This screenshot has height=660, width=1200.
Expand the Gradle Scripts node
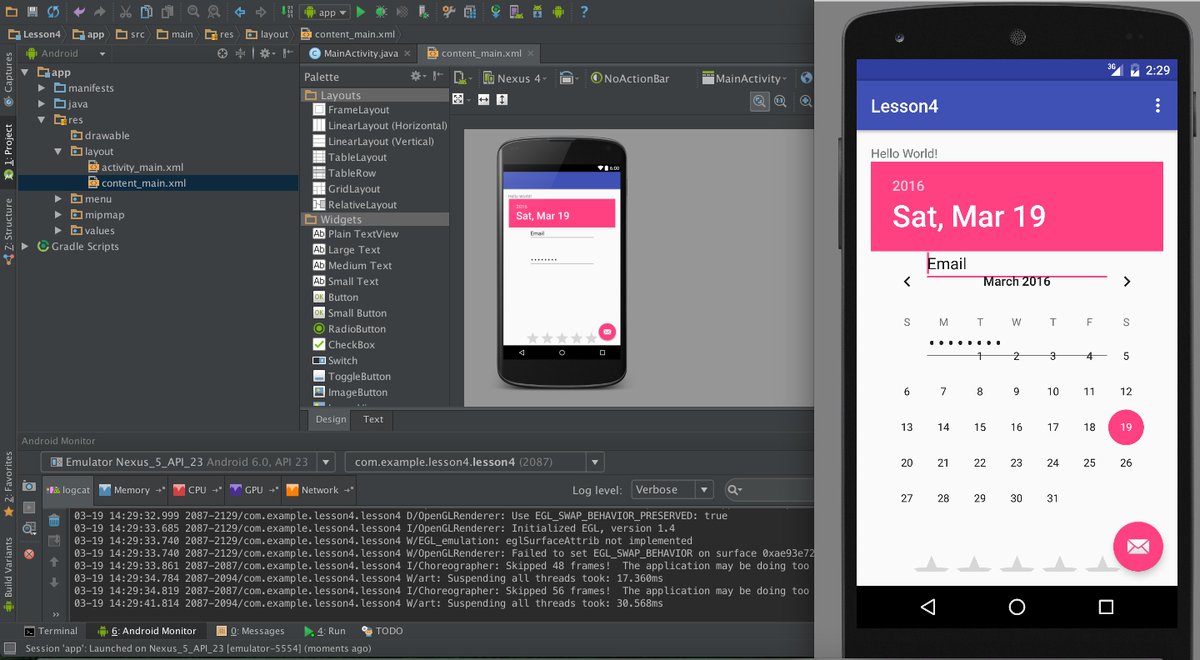pos(26,246)
